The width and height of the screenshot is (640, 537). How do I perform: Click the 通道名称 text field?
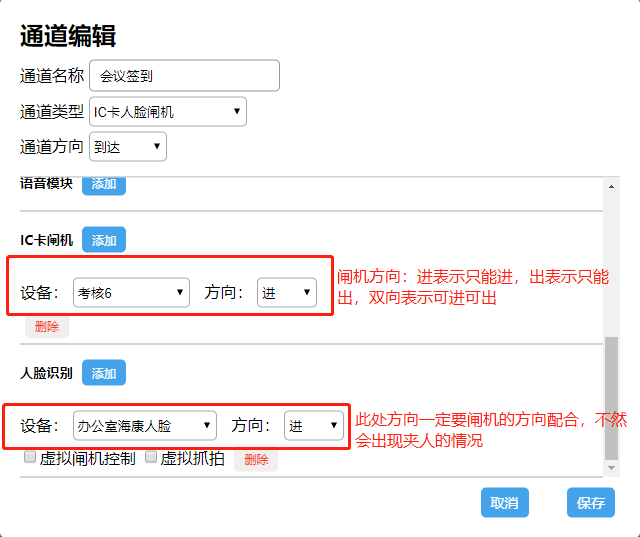click(x=184, y=76)
